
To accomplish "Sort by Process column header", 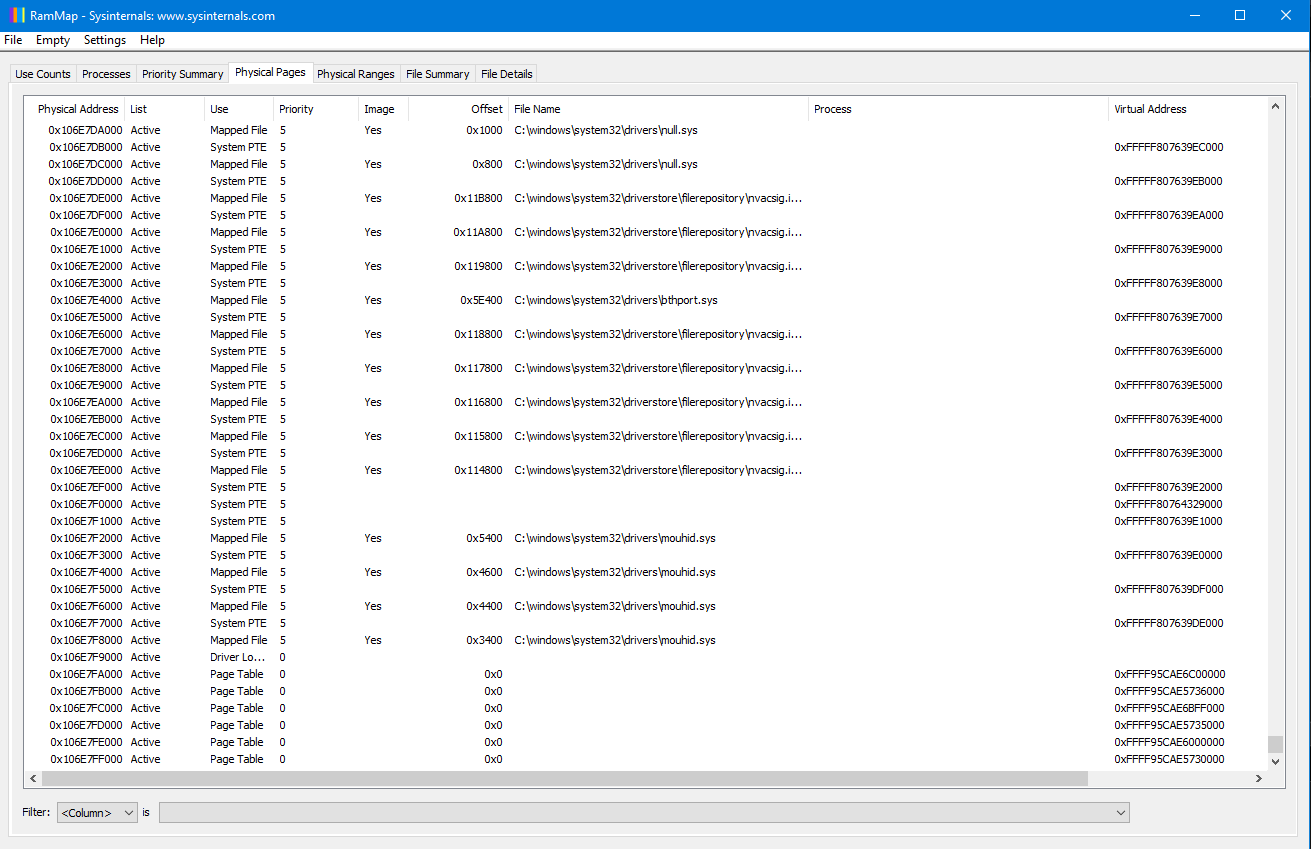I will (x=958, y=109).
